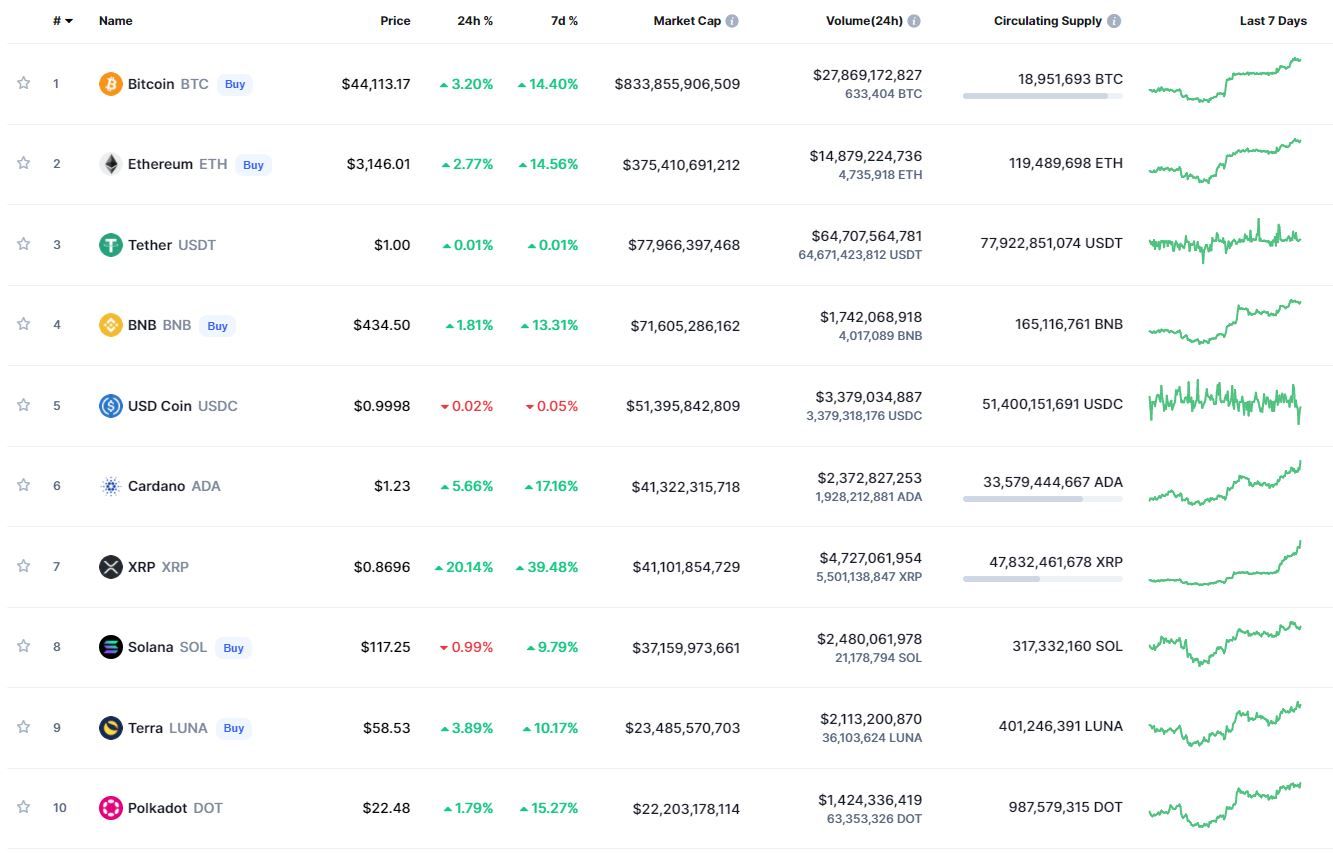Click the Cardano circulating supply progress bar
This screenshot has width=1333, height=853.
pyautogui.click(x=1043, y=499)
